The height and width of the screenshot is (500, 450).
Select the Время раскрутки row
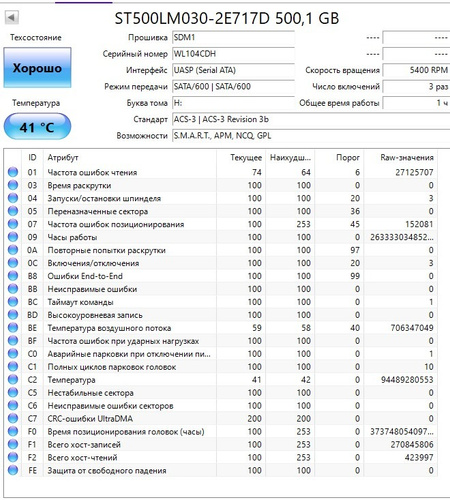tap(221, 185)
